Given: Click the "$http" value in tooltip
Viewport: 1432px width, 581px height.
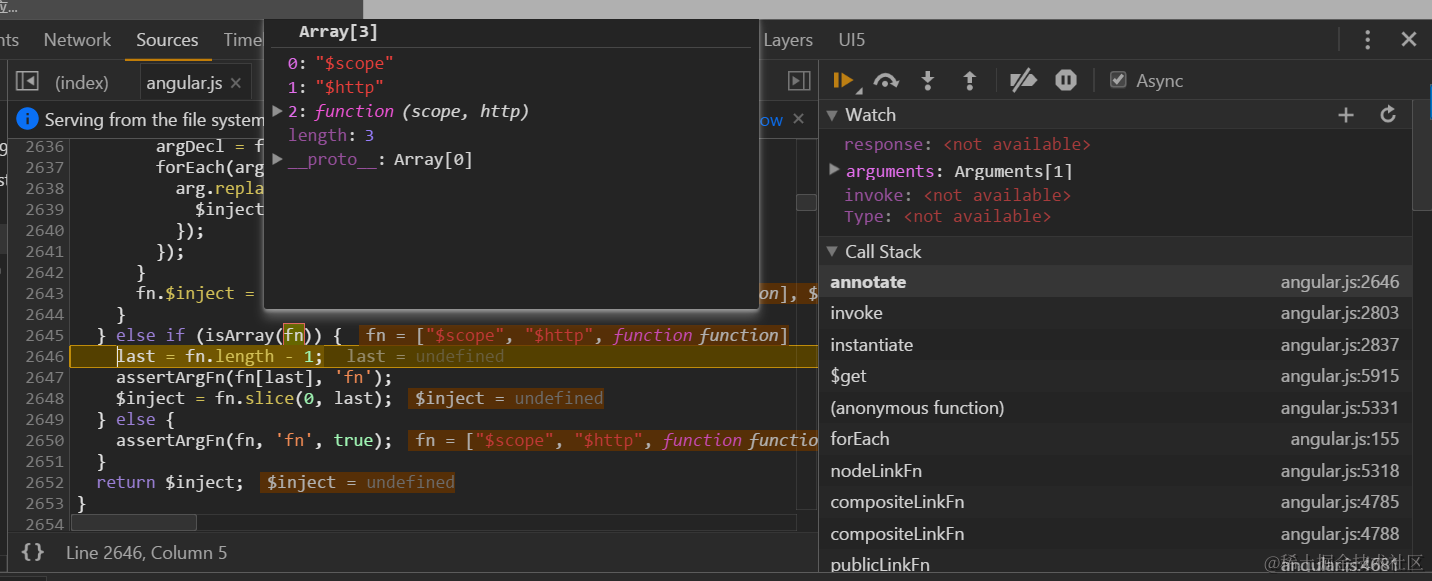Looking at the screenshot, I should 349,87.
